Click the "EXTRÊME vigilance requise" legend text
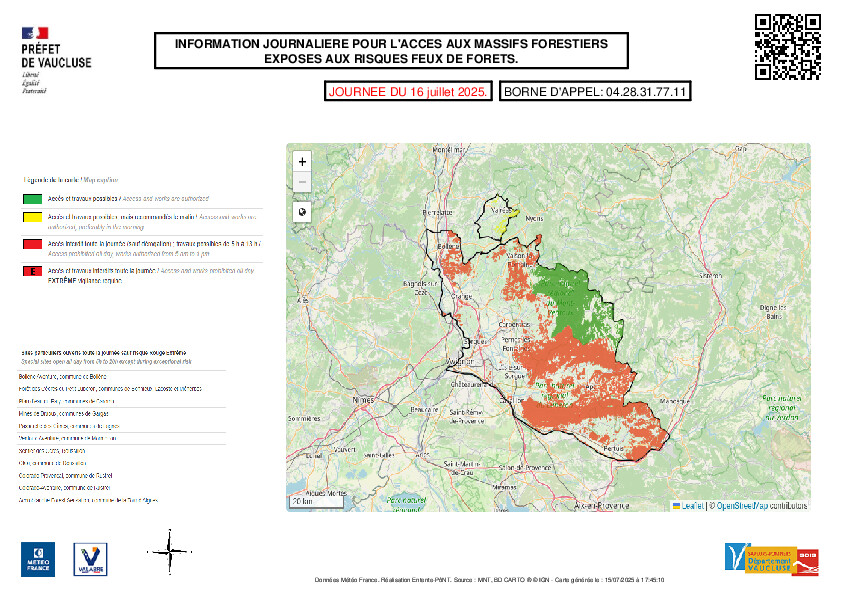The width and height of the screenshot is (842, 595). click(85, 280)
